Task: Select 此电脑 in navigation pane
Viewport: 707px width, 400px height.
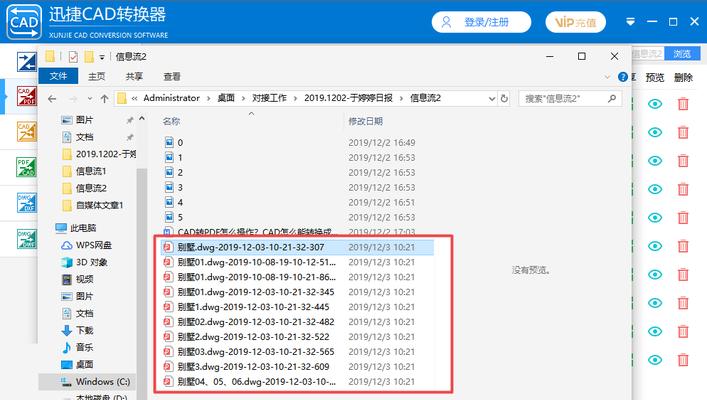Action: pos(75,228)
